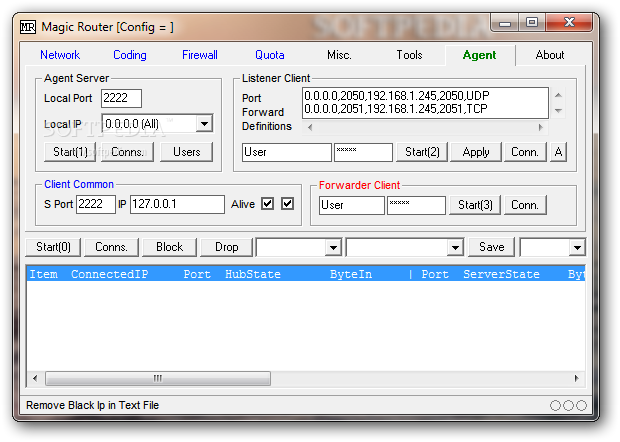Image resolution: width=620 pixels, height=442 pixels.
Task: Click third status circle indicator
Action: (x=581, y=405)
